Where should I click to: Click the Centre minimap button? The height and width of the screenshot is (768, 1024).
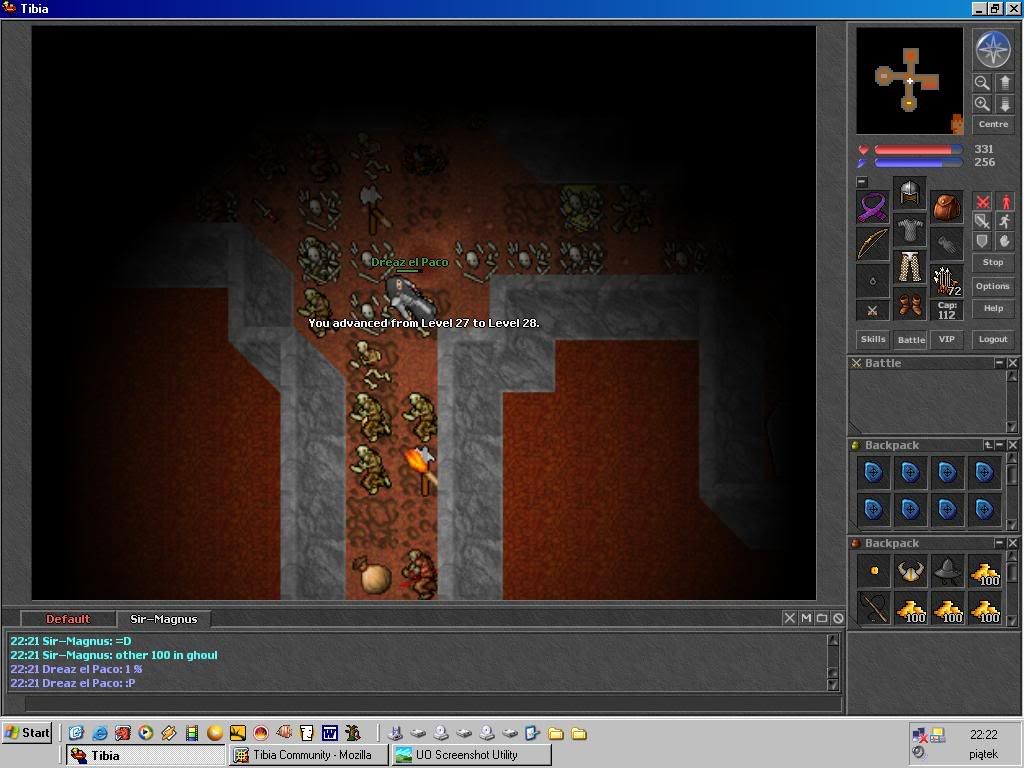[993, 124]
